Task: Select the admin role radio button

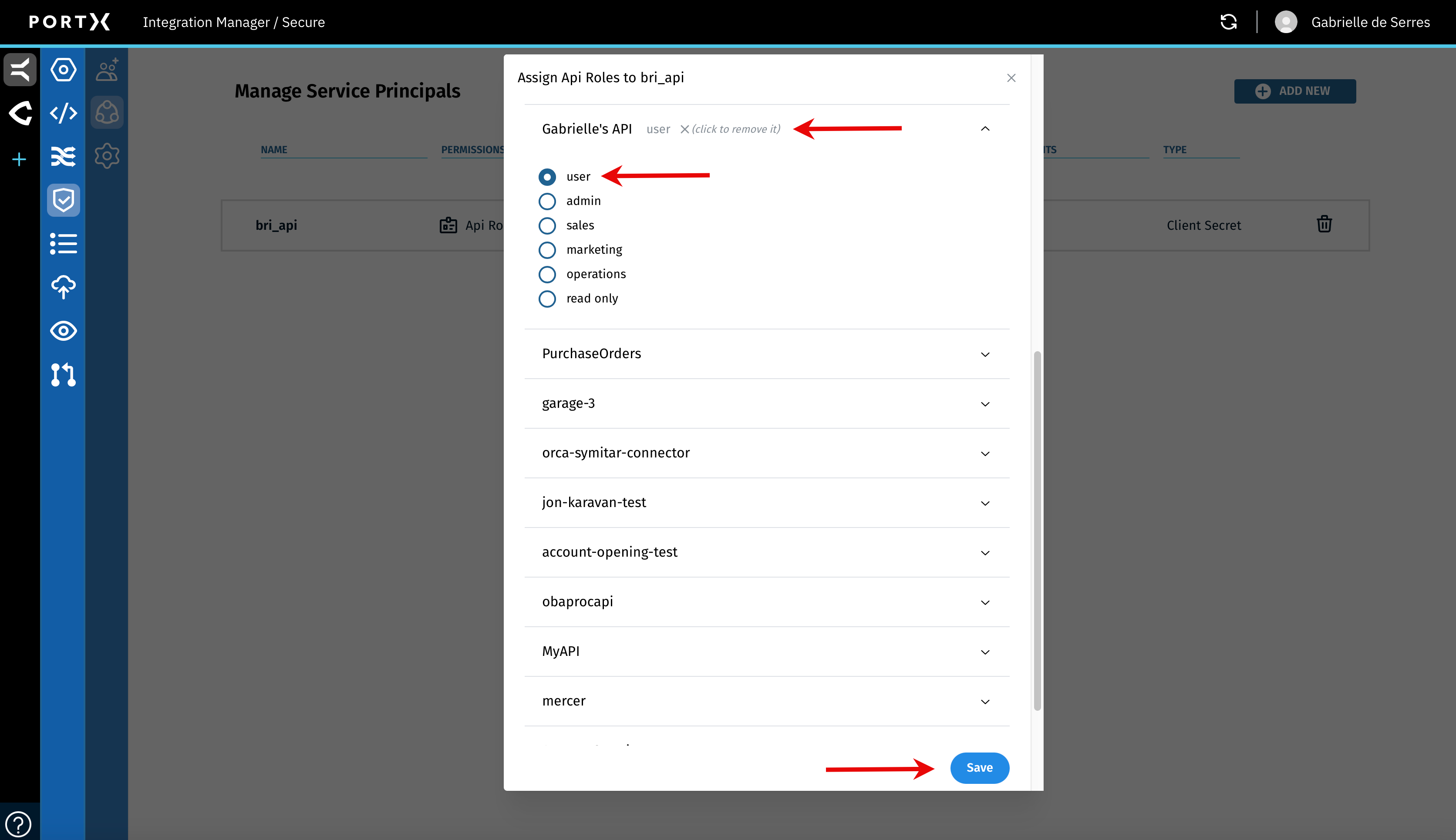Action: tap(546, 201)
